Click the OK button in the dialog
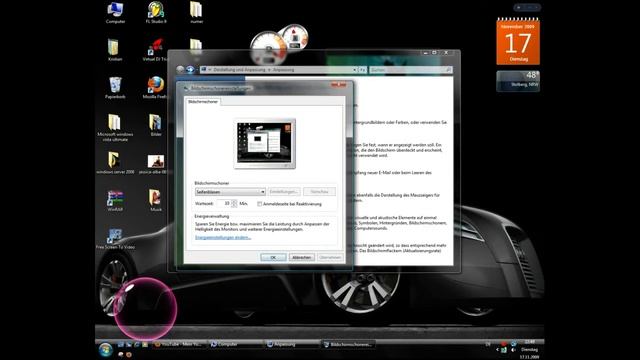Screen dimensions: 640x360 [273, 258]
